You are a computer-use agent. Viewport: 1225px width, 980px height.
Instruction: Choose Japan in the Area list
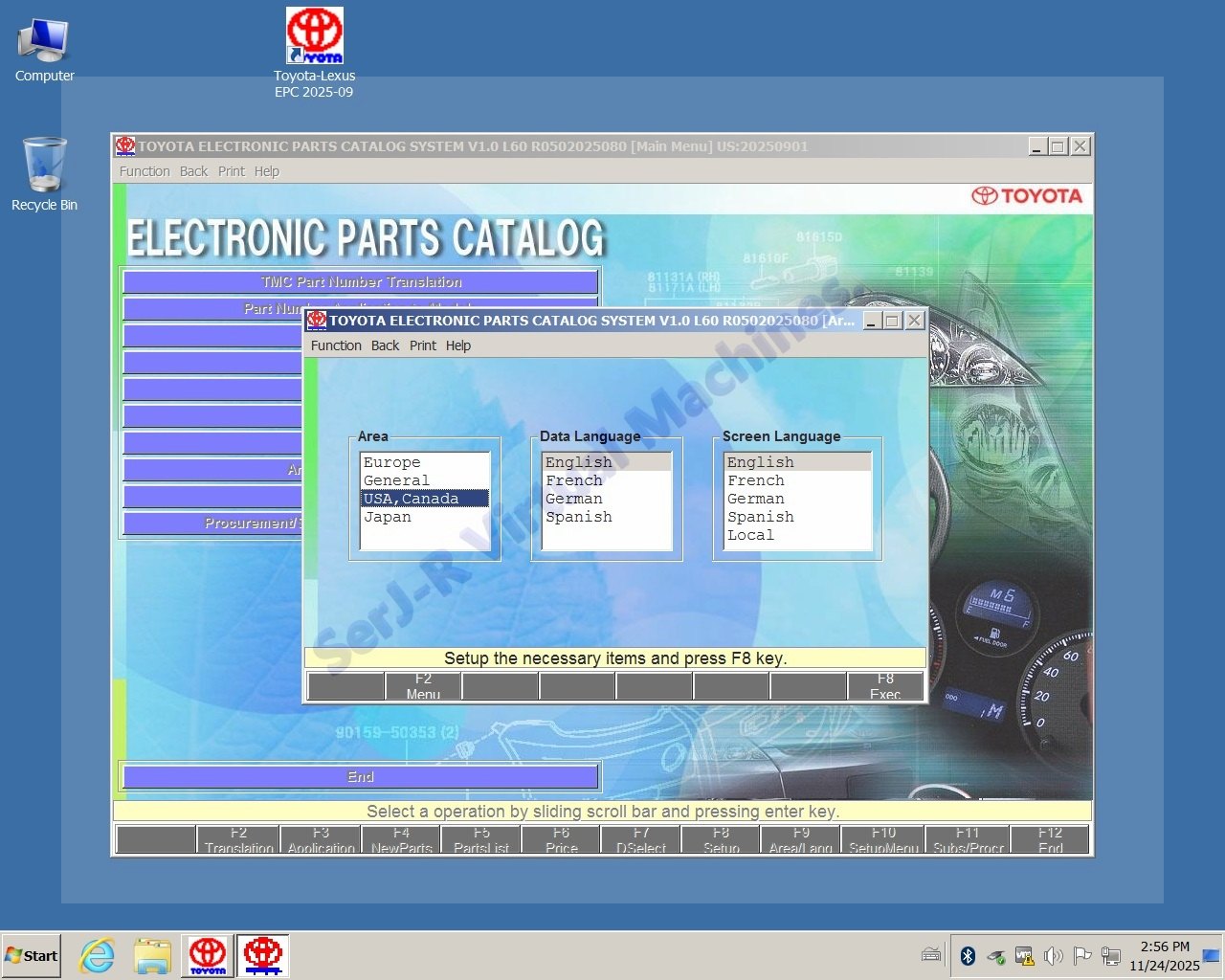[388, 517]
